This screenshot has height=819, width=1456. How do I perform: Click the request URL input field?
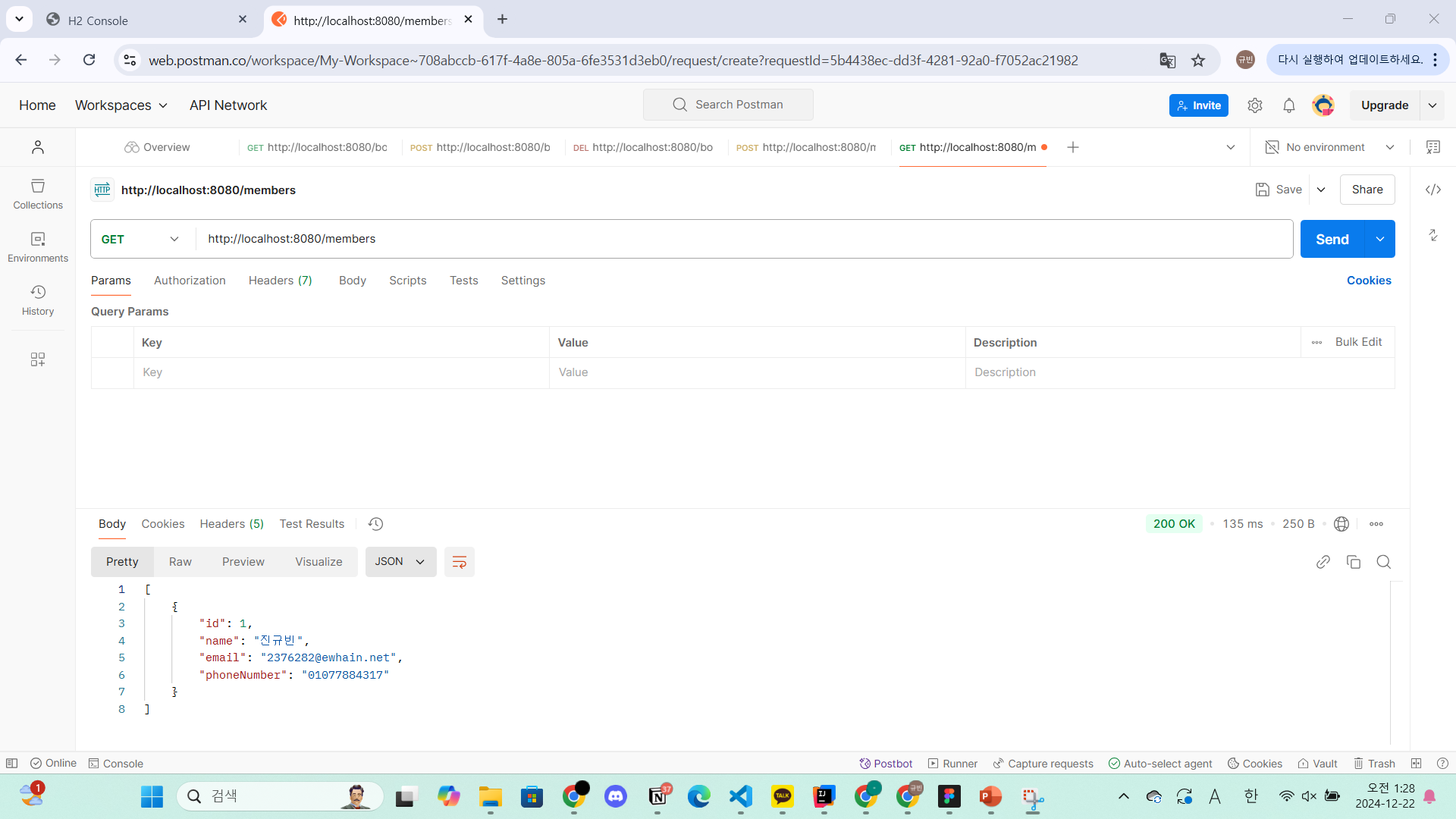(743, 239)
